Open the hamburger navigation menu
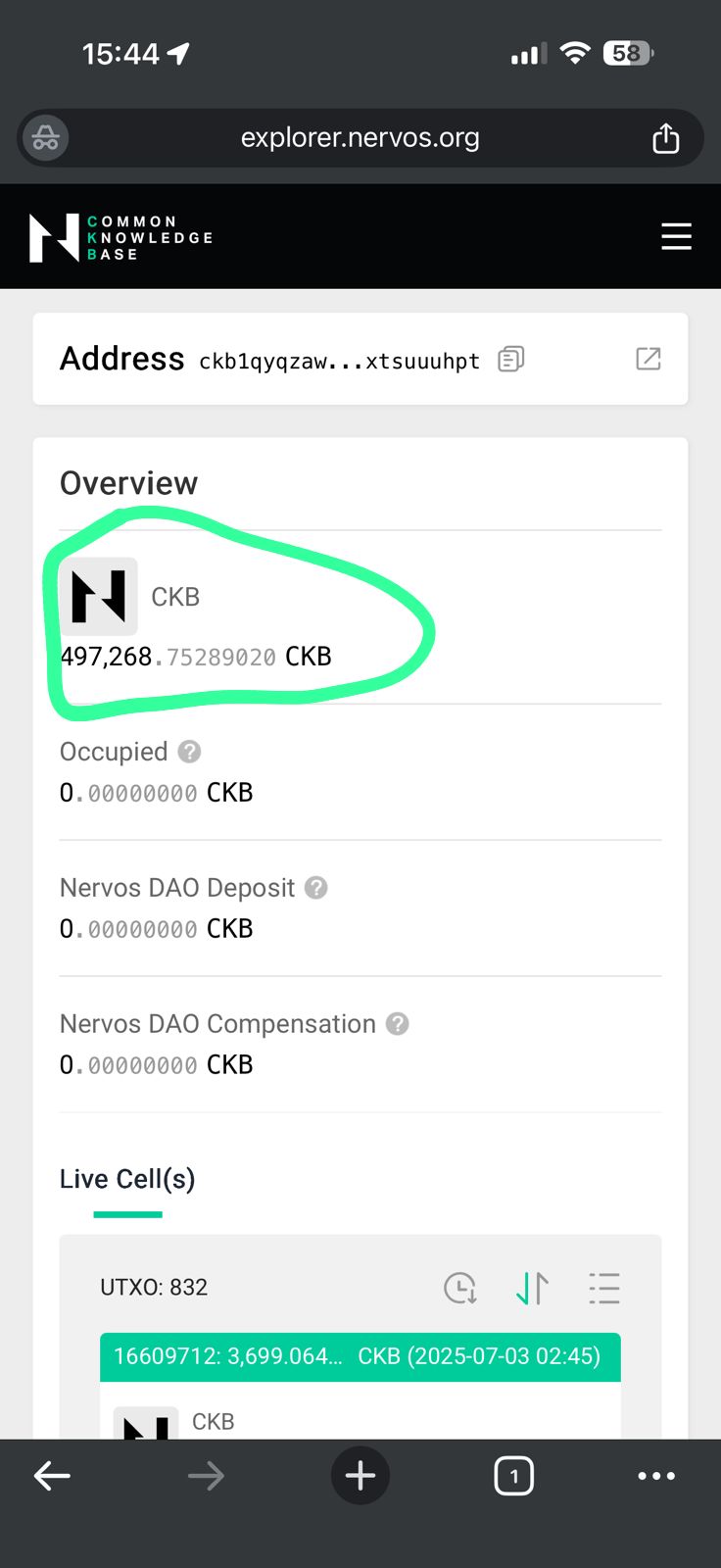721x1568 pixels. pos(676,237)
